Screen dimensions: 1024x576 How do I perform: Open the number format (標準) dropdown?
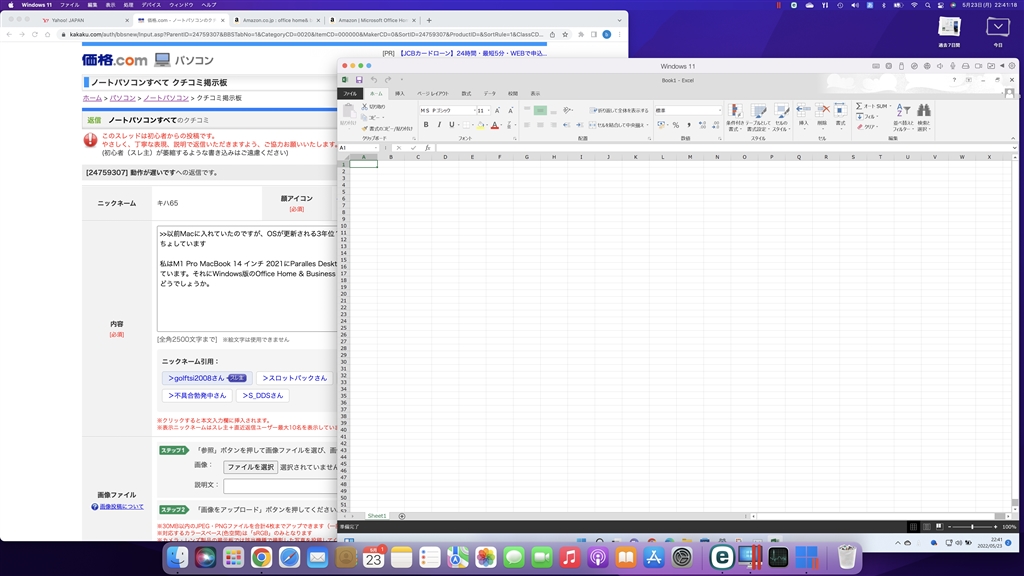coord(718,110)
